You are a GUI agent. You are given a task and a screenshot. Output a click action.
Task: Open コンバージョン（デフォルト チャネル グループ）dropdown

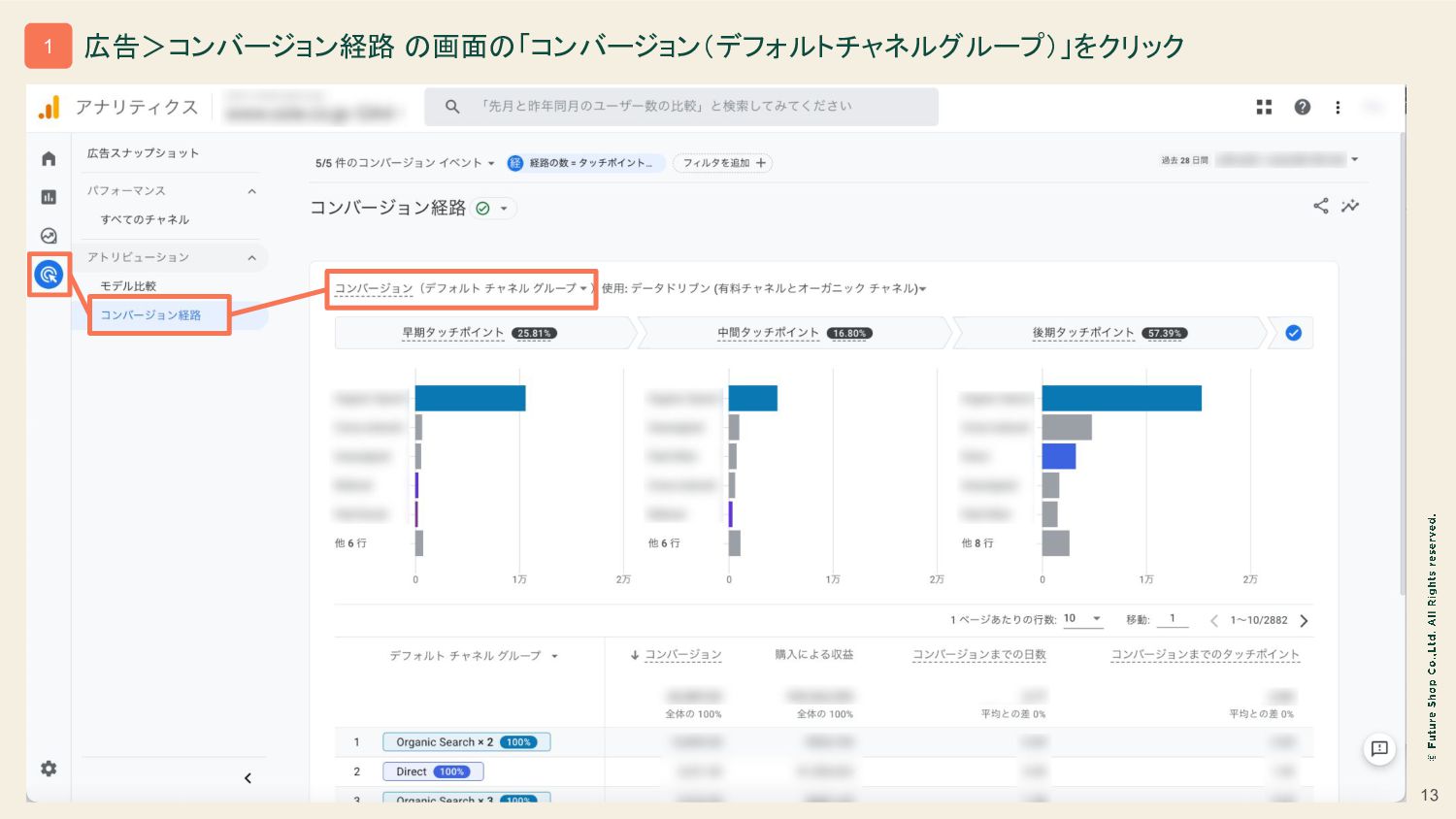click(461, 288)
